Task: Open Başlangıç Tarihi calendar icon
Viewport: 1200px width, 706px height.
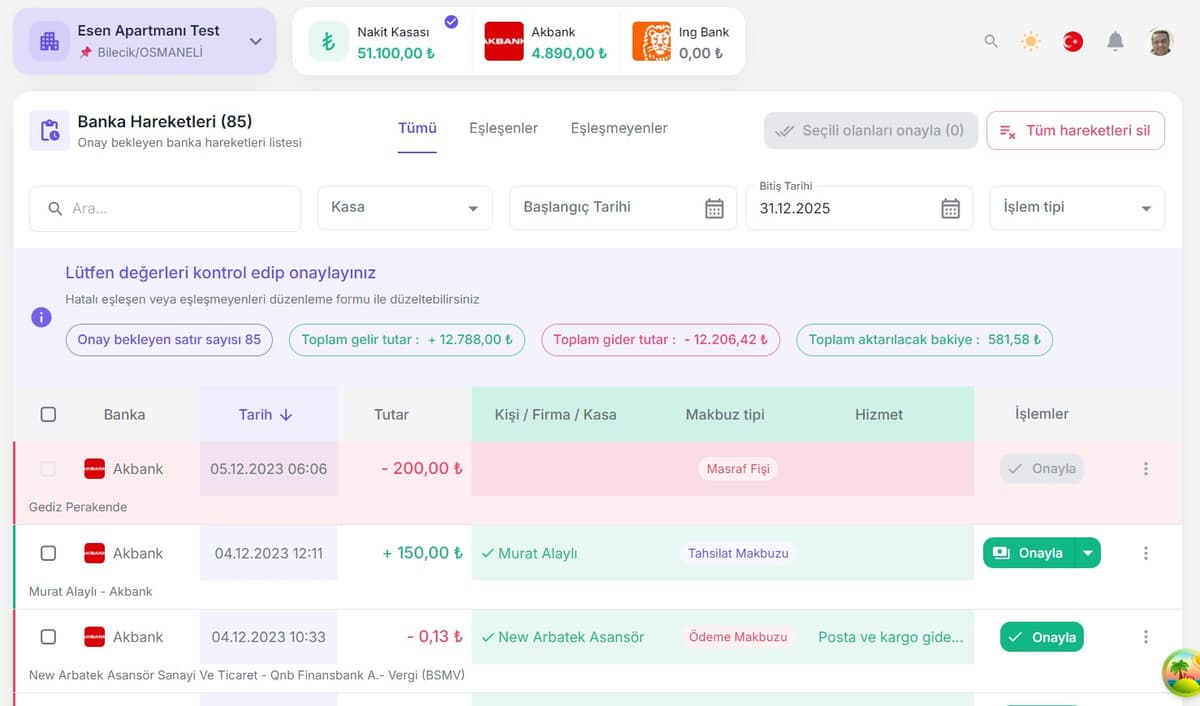Action: (x=714, y=208)
